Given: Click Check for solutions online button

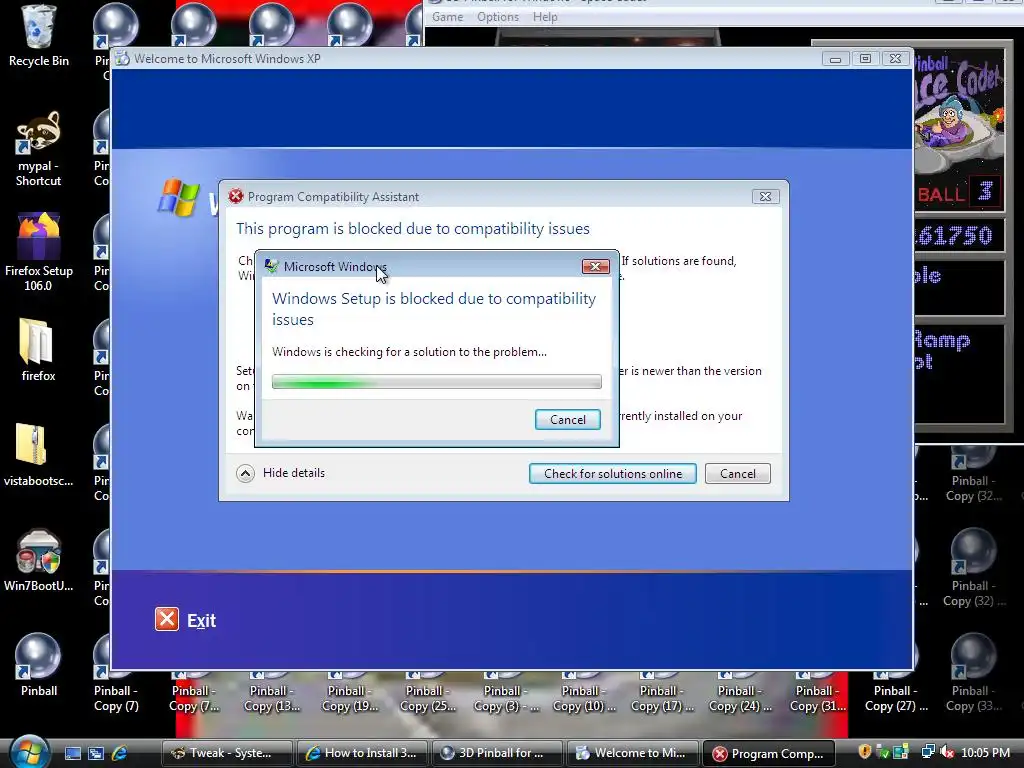Looking at the screenshot, I should [x=613, y=473].
